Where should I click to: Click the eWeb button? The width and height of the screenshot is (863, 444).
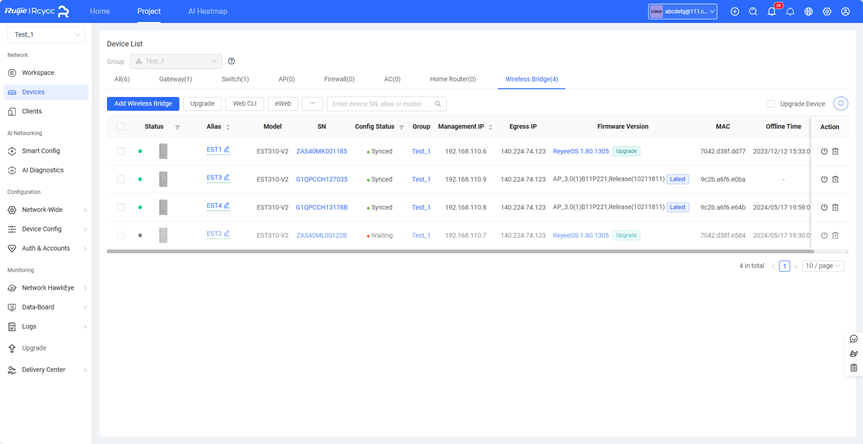283,103
